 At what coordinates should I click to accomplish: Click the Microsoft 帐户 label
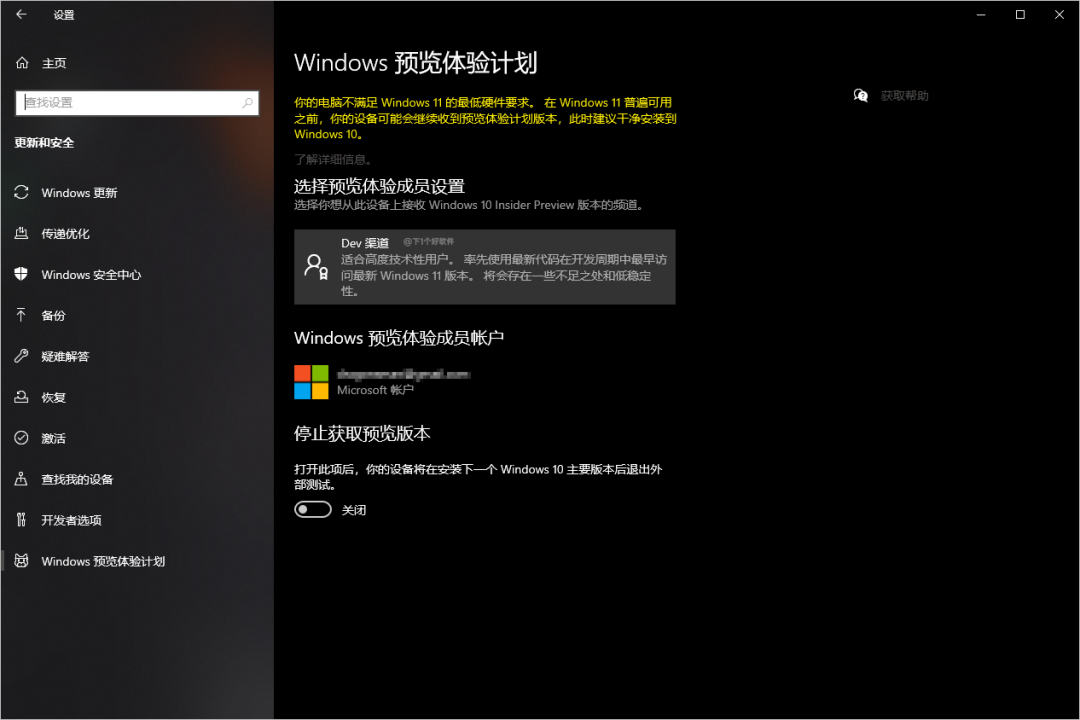click(x=375, y=390)
